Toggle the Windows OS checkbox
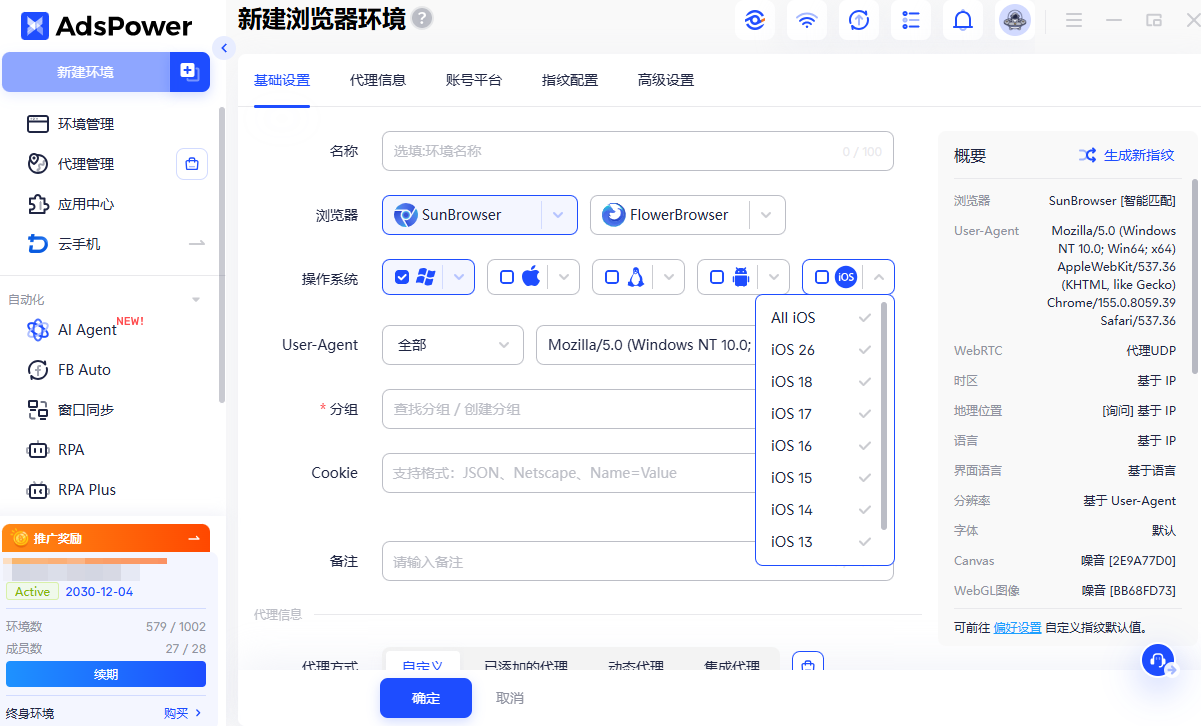Image resolution: width=1201 pixels, height=726 pixels. [x=402, y=277]
